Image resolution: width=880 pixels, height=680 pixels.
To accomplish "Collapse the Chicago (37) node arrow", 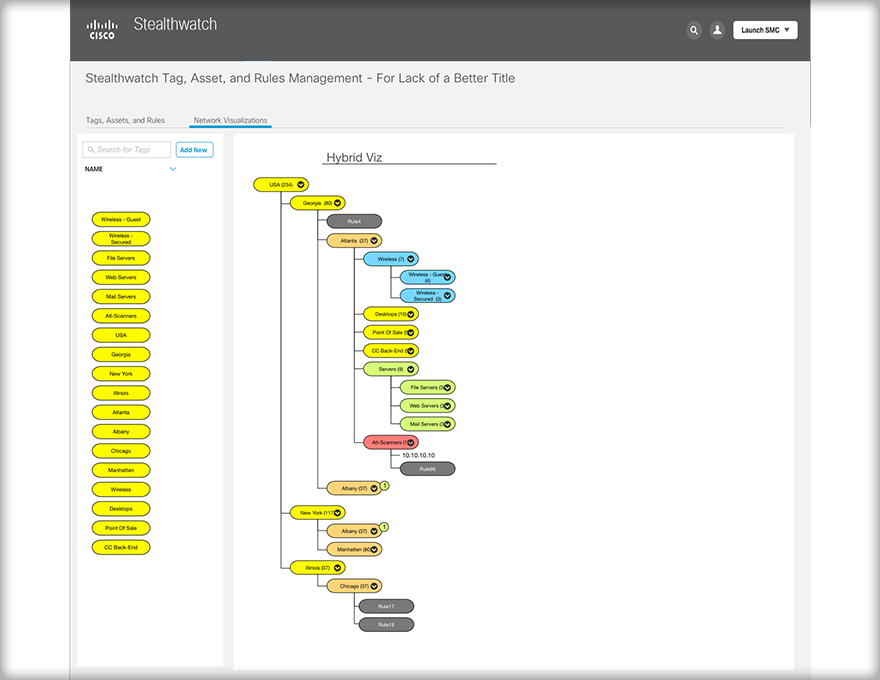I will pyautogui.click(x=374, y=586).
